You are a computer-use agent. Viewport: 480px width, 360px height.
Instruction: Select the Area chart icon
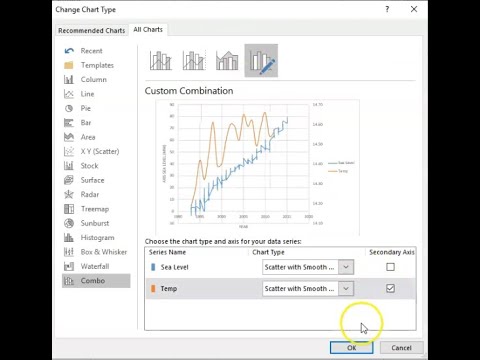coord(69,137)
